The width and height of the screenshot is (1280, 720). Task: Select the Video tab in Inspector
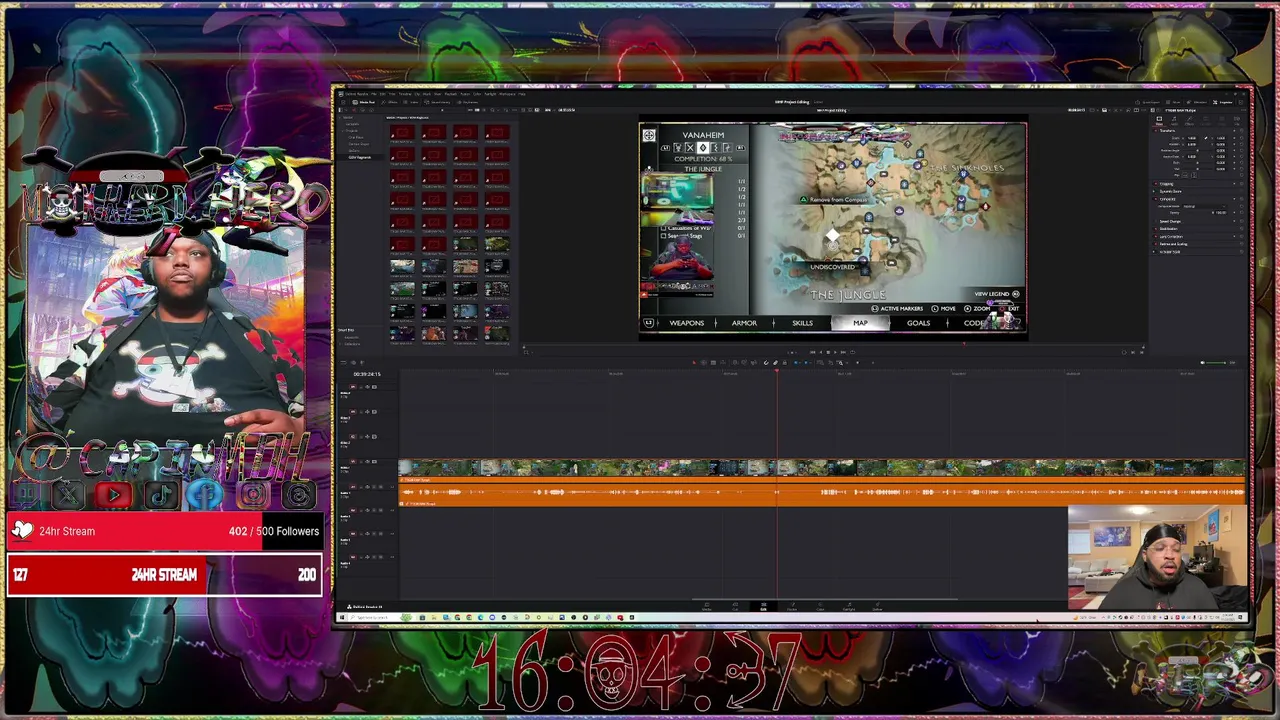point(1159,121)
